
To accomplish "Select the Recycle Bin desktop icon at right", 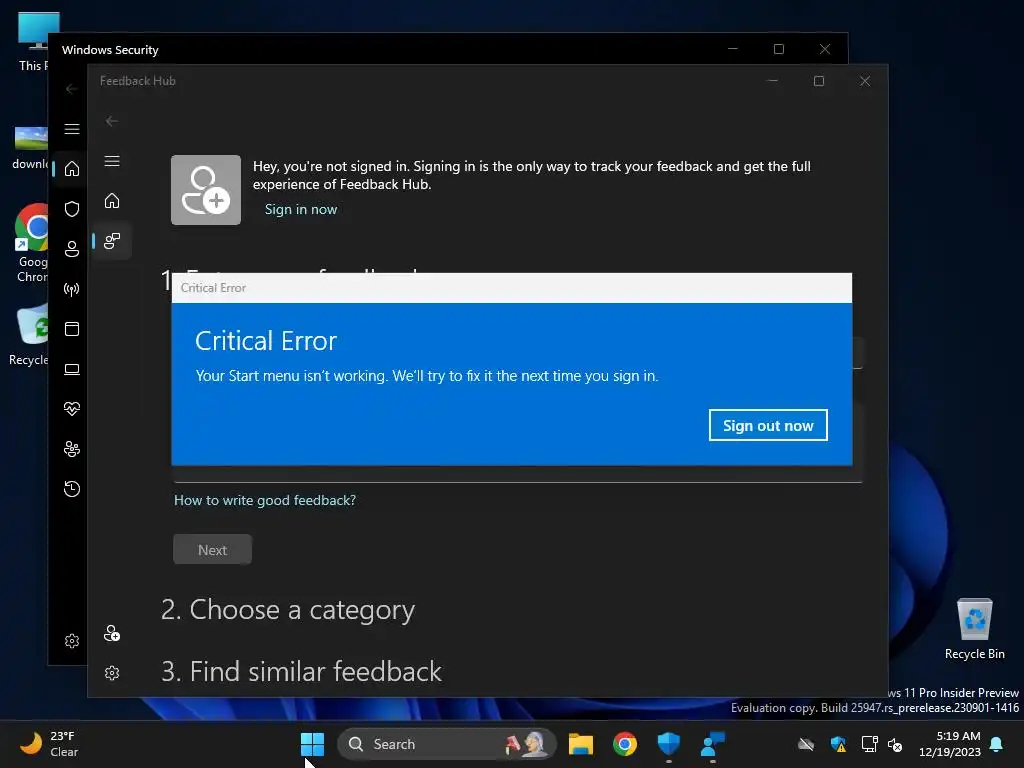I will click(974, 629).
